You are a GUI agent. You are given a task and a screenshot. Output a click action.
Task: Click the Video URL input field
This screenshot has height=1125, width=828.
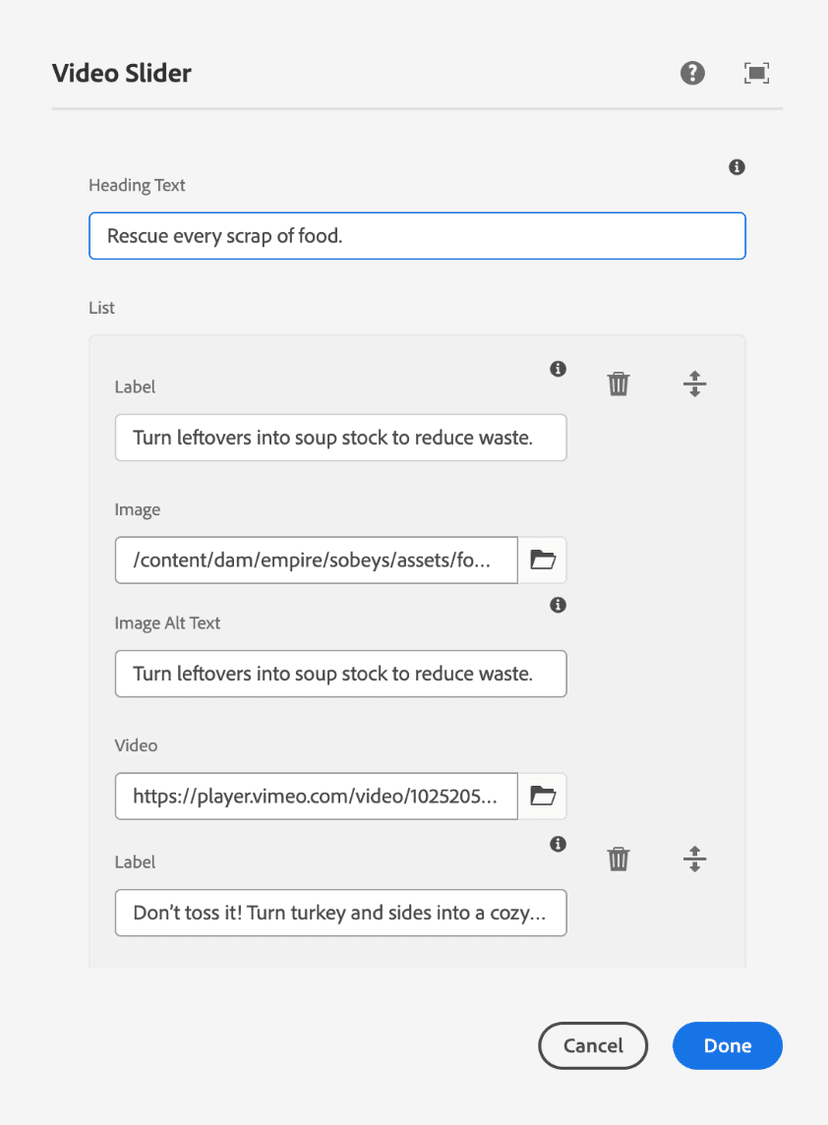coord(316,796)
